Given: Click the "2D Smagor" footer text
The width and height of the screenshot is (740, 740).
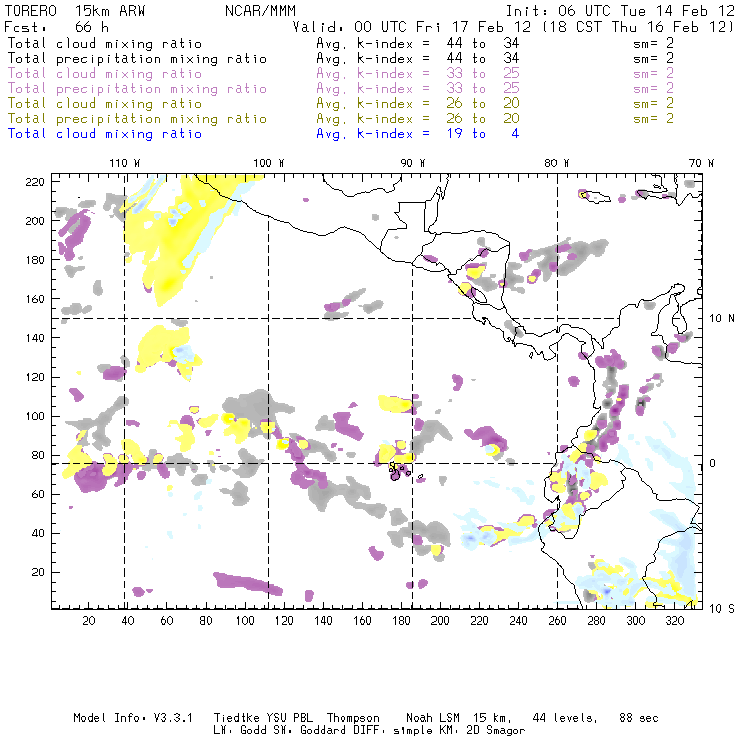Looking at the screenshot, I should [x=496, y=731].
